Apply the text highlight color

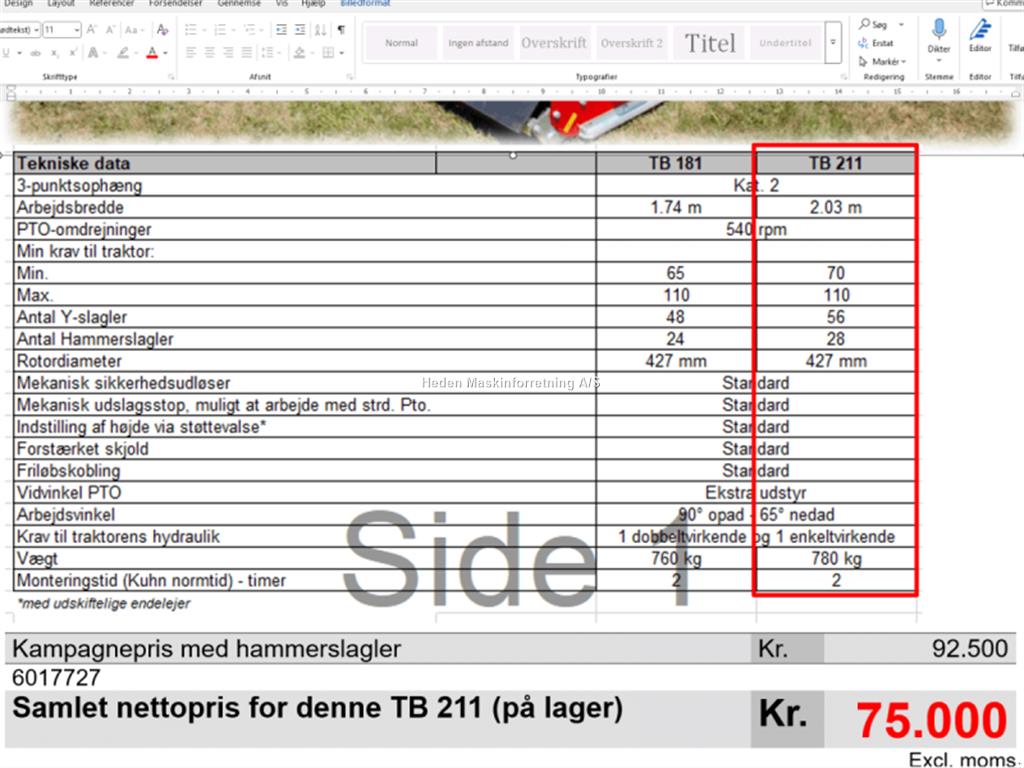(122, 52)
